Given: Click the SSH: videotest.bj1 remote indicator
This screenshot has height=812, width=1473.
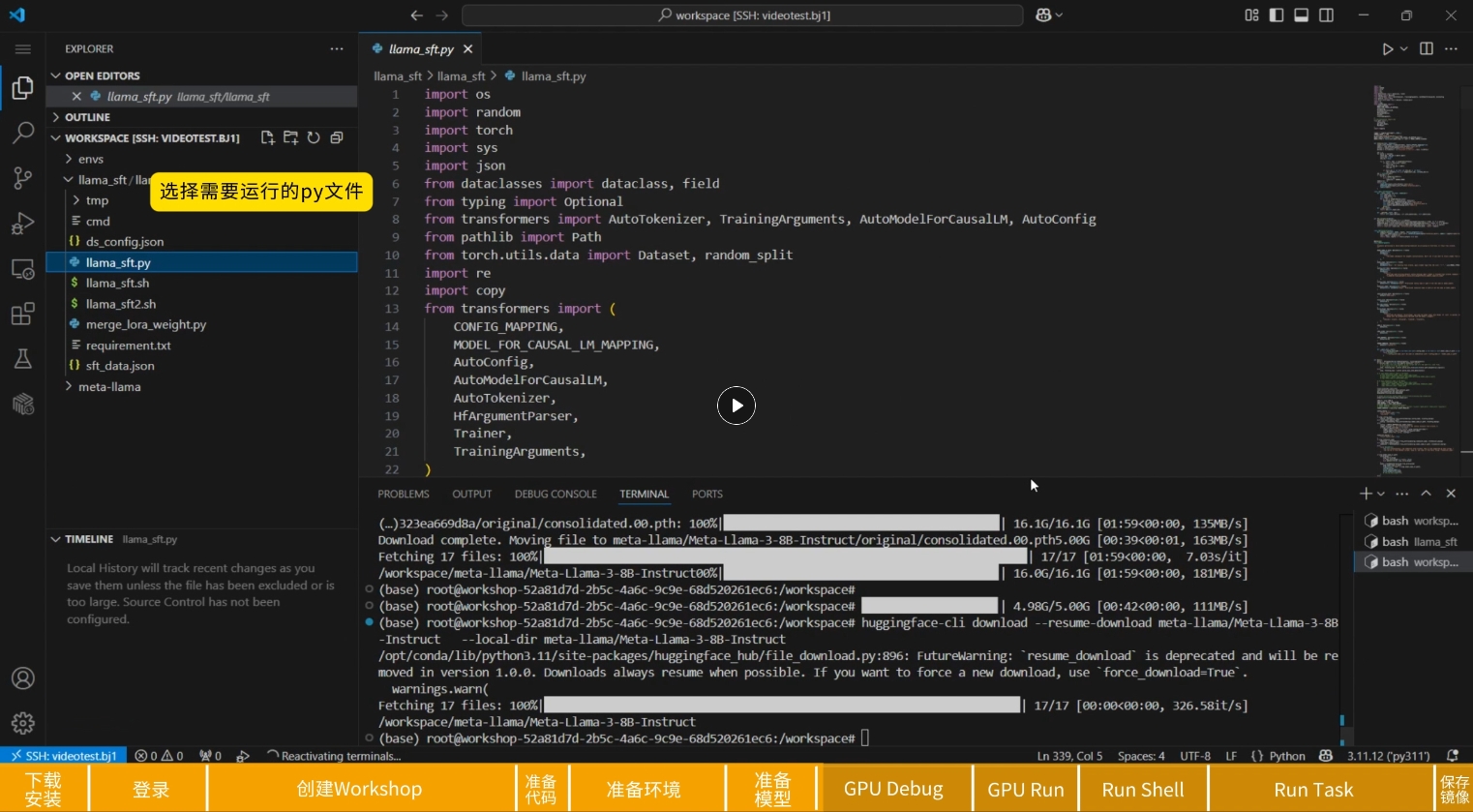Looking at the screenshot, I should (x=62, y=756).
